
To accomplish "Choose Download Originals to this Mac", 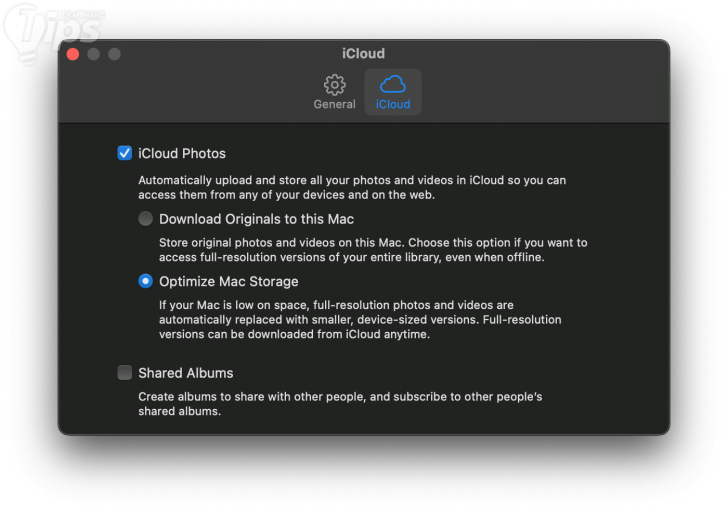I will (x=145, y=219).
